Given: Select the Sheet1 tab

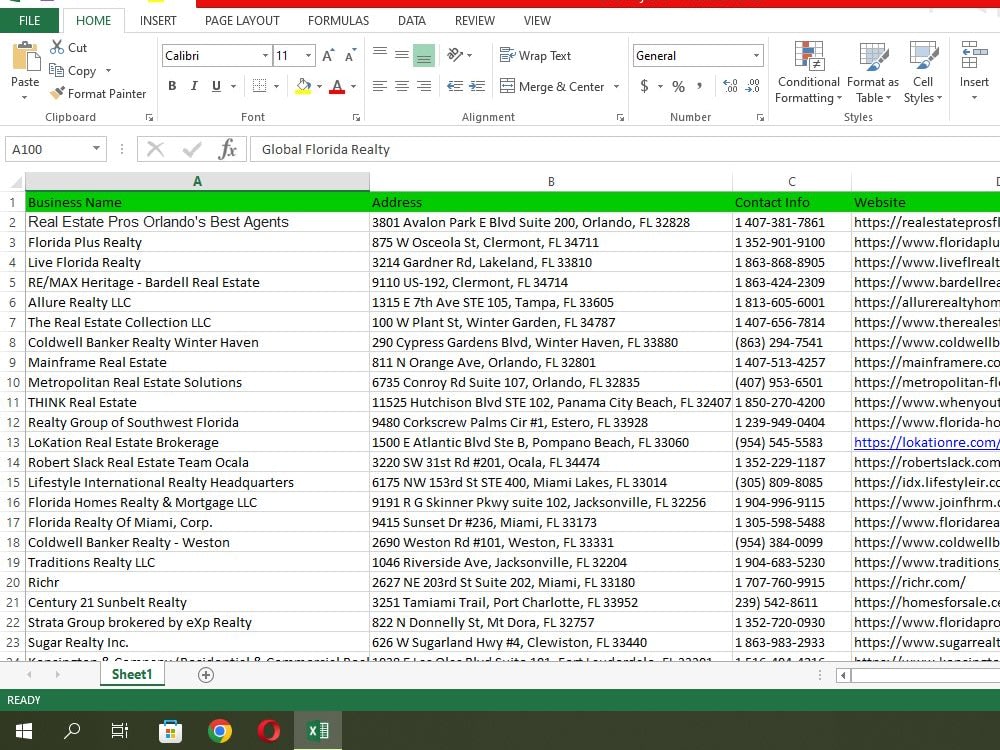Looking at the screenshot, I should 132,674.
